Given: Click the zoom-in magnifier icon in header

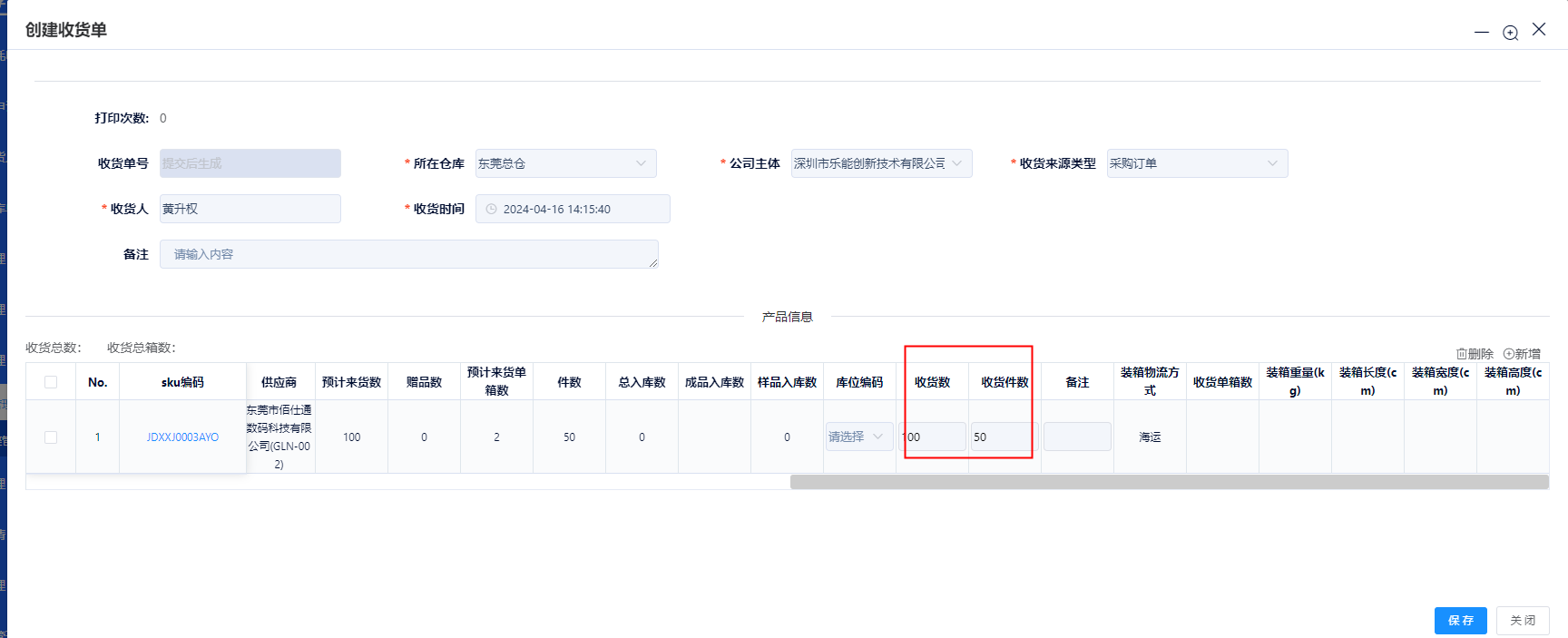Looking at the screenshot, I should point(1510,33).
